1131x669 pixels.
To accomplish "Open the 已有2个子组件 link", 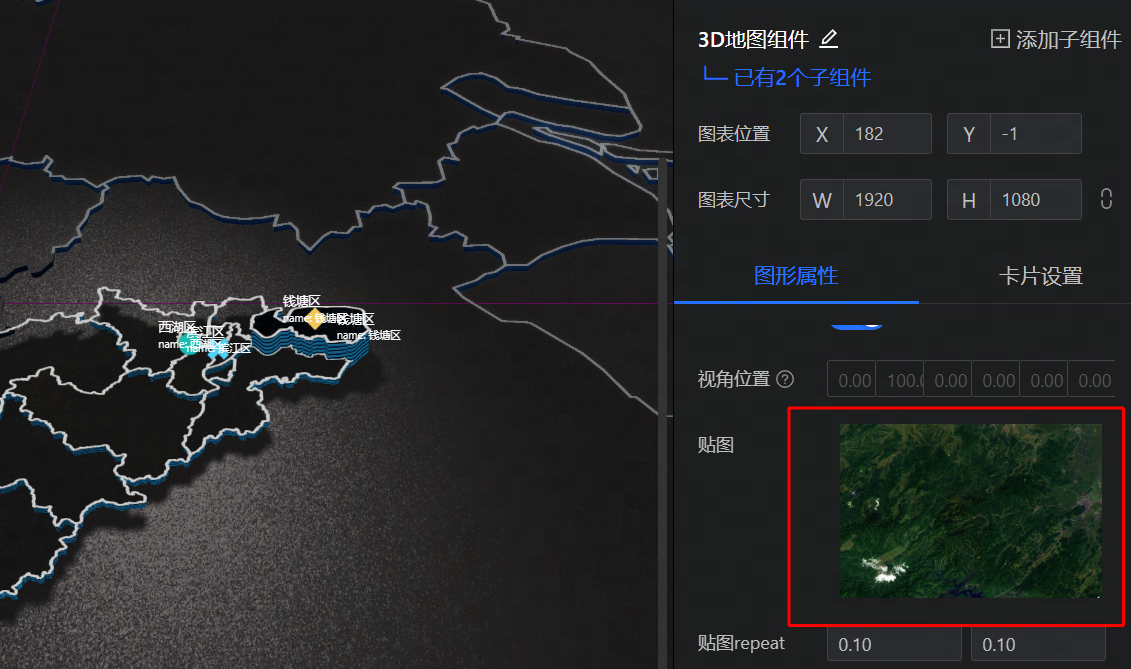I will [x=802, y=77].
